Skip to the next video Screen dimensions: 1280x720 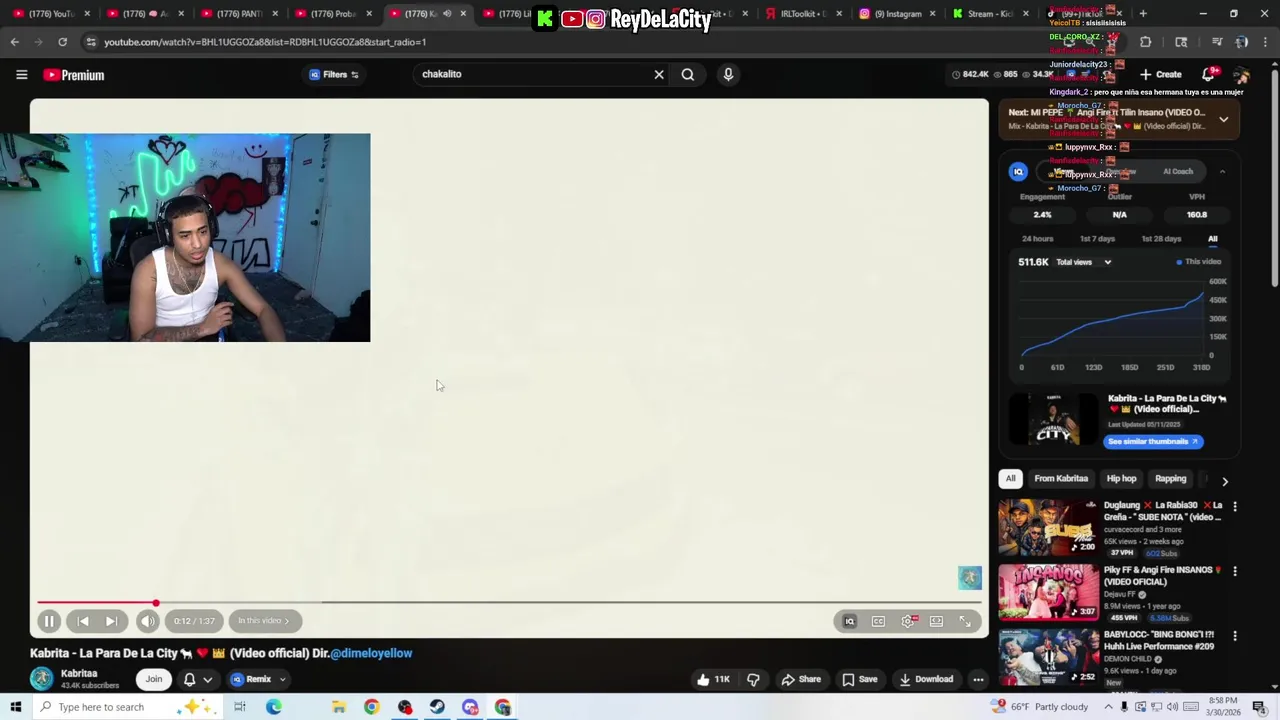[x=111, y=621]
